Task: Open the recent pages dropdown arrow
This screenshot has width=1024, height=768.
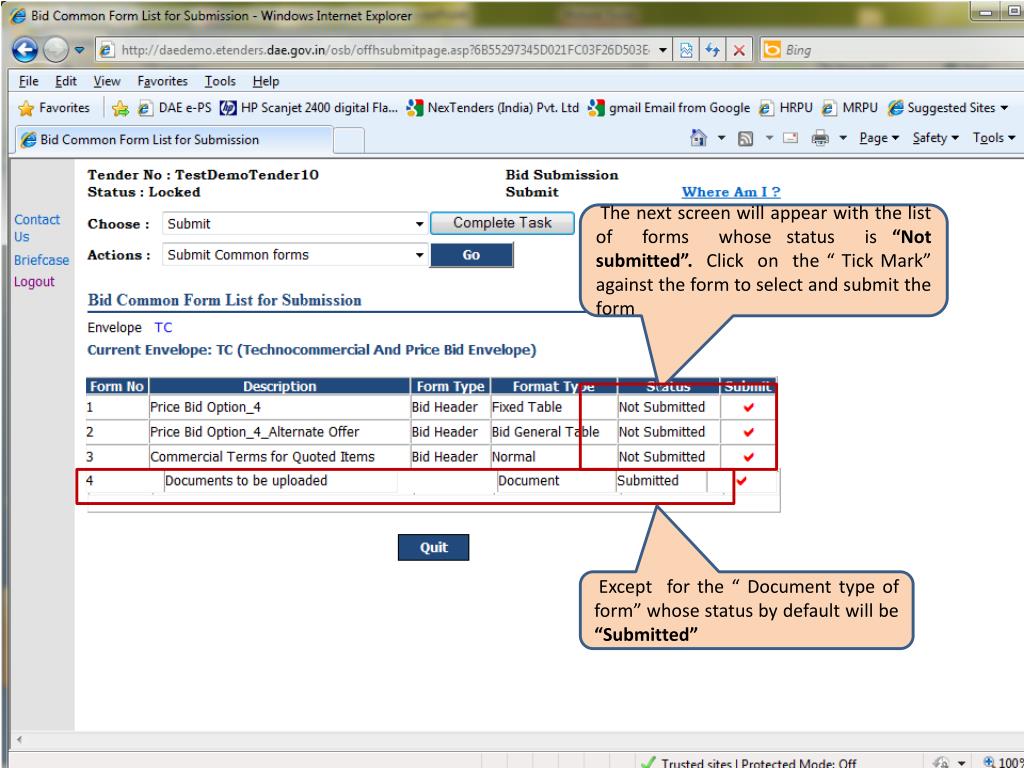Action: (x=79, y=50)
